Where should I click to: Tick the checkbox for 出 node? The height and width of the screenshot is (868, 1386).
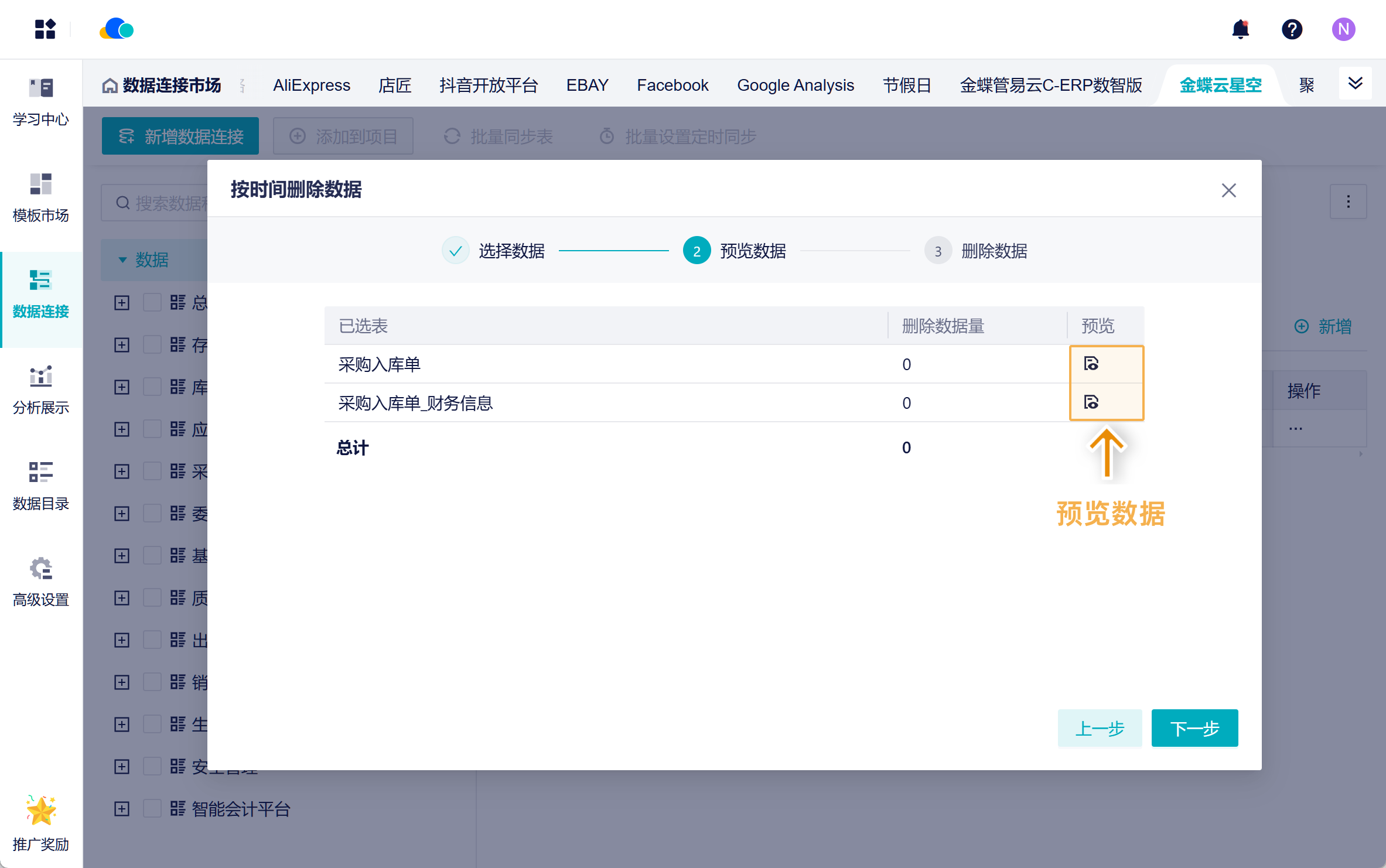(152, 640)
